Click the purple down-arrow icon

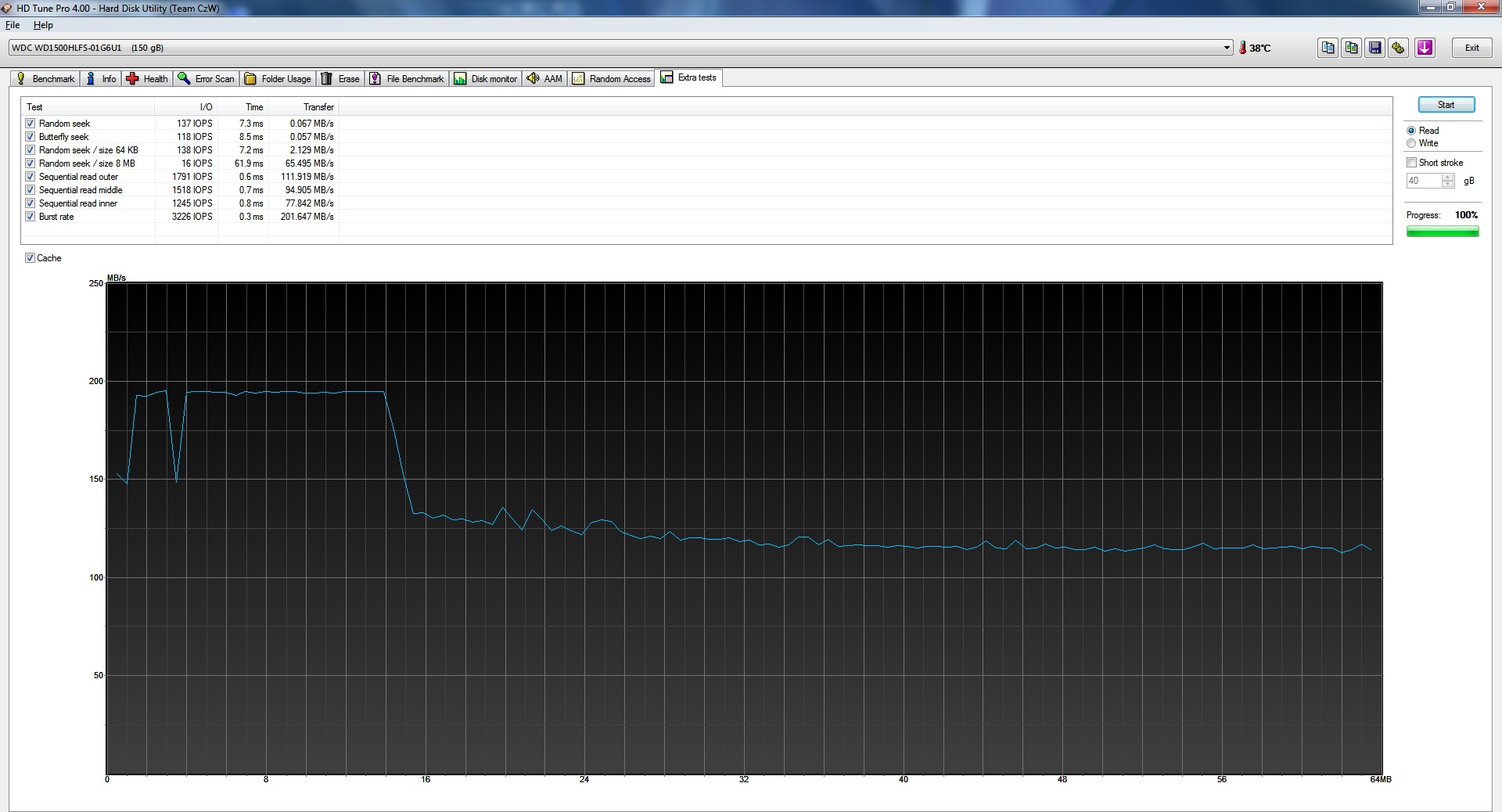pos(1425,48)
